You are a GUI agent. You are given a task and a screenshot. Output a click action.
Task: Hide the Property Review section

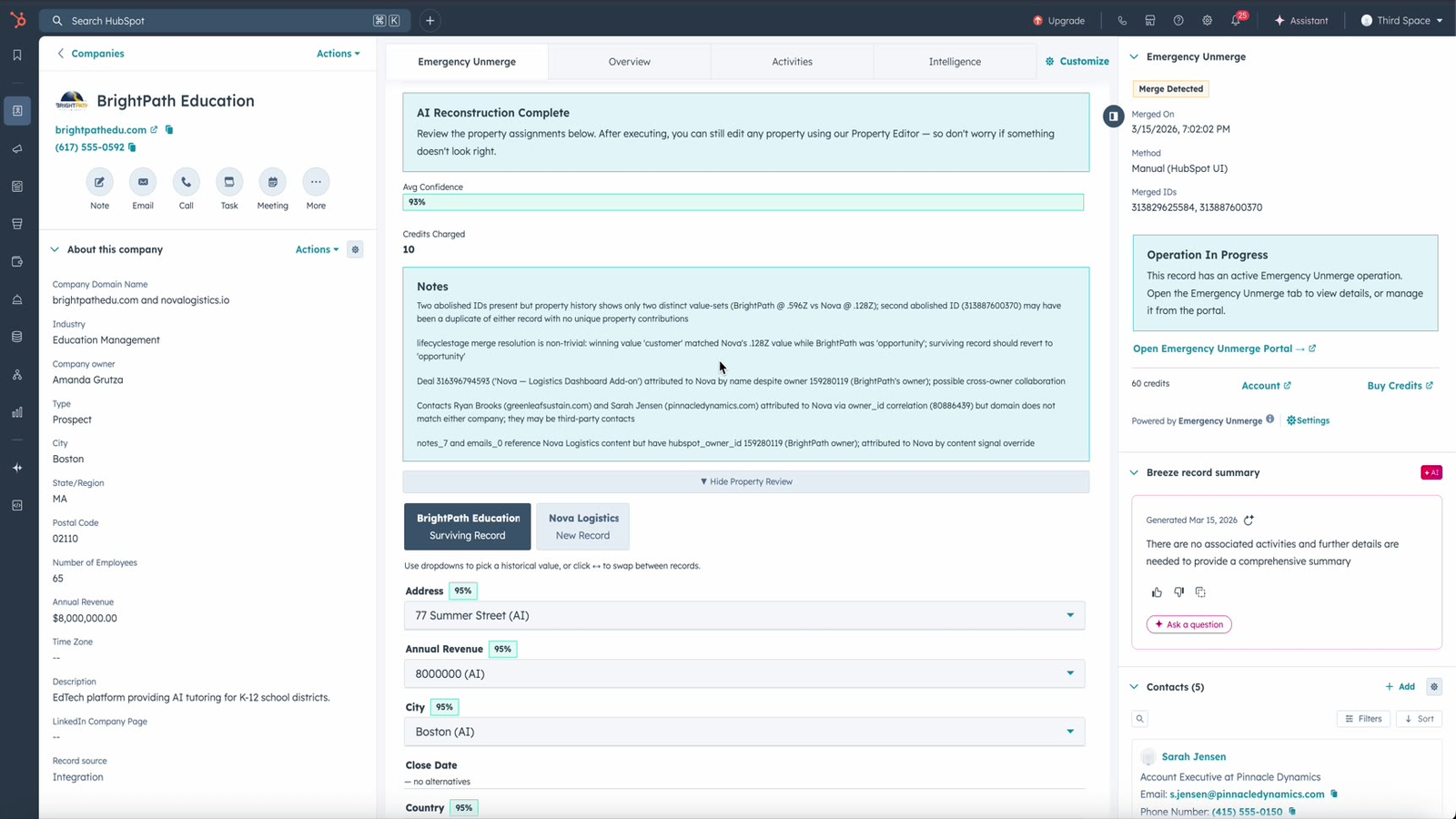coord(745,481)
